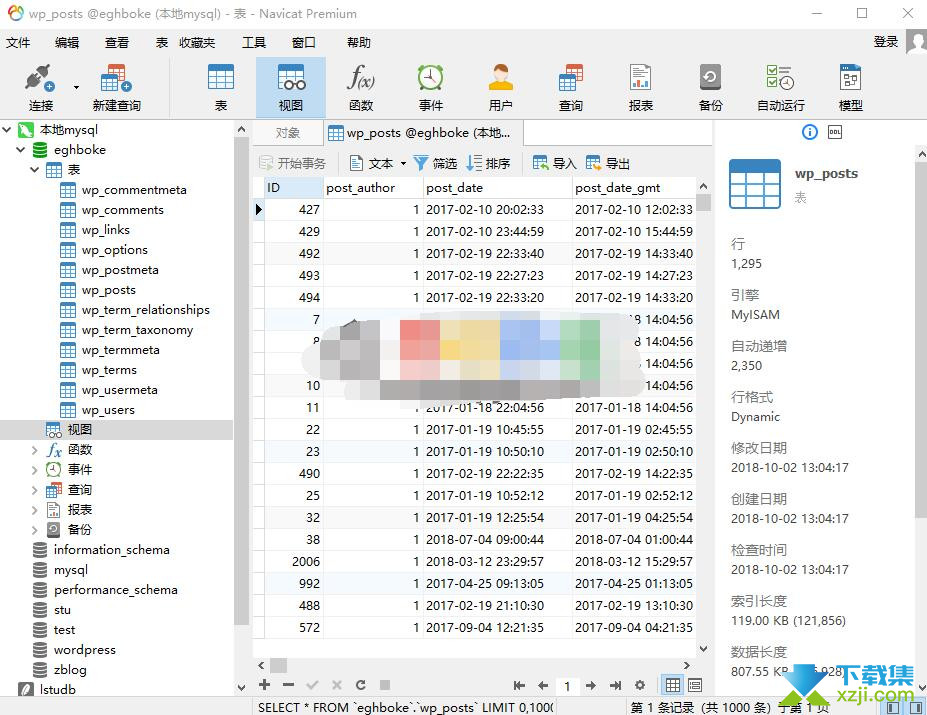The width and height of the screenshot is (927, 715).
Task: Select the Table (表) toolbar icon
Action: coord(221,87)
